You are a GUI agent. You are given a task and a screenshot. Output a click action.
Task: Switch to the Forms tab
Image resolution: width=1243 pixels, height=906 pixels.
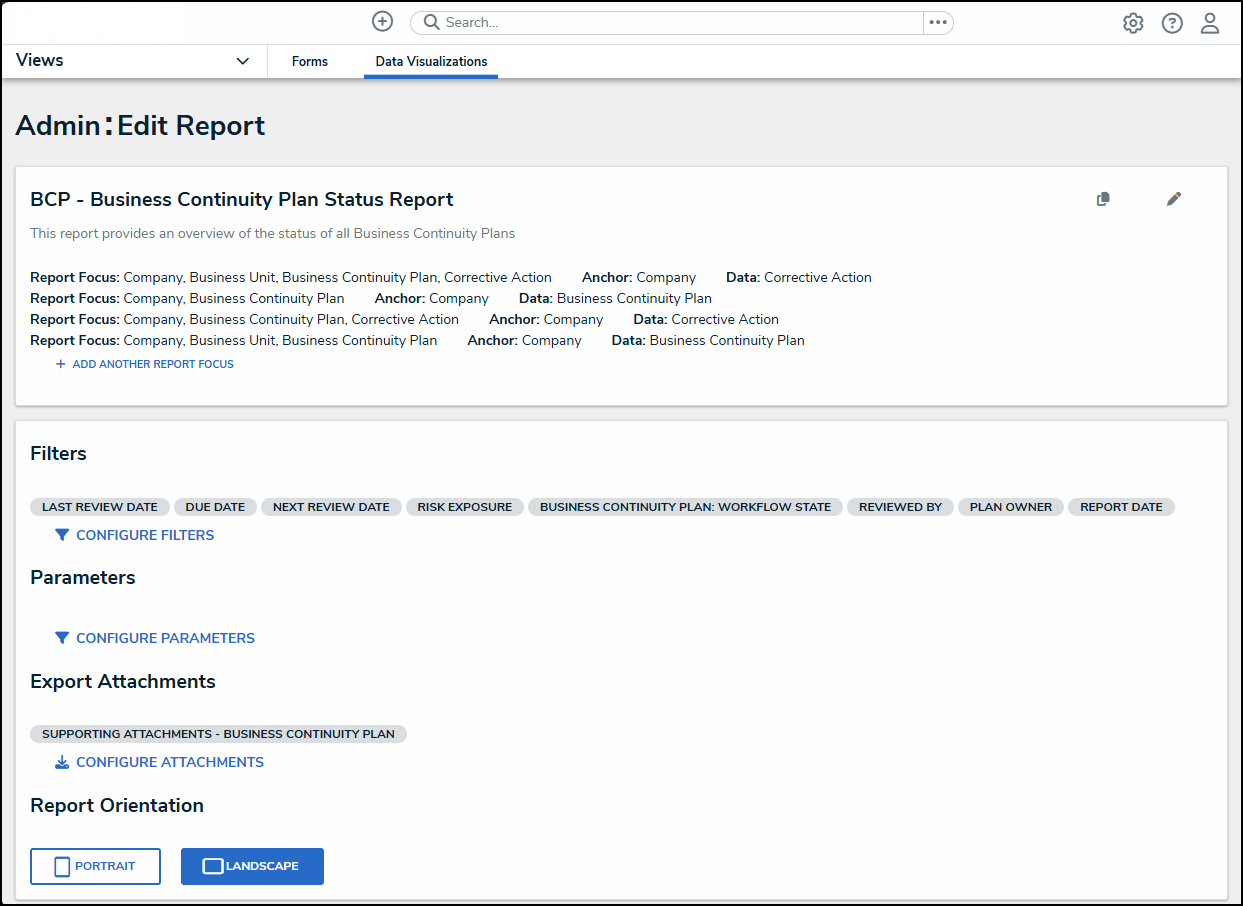[x=310, y=62]
